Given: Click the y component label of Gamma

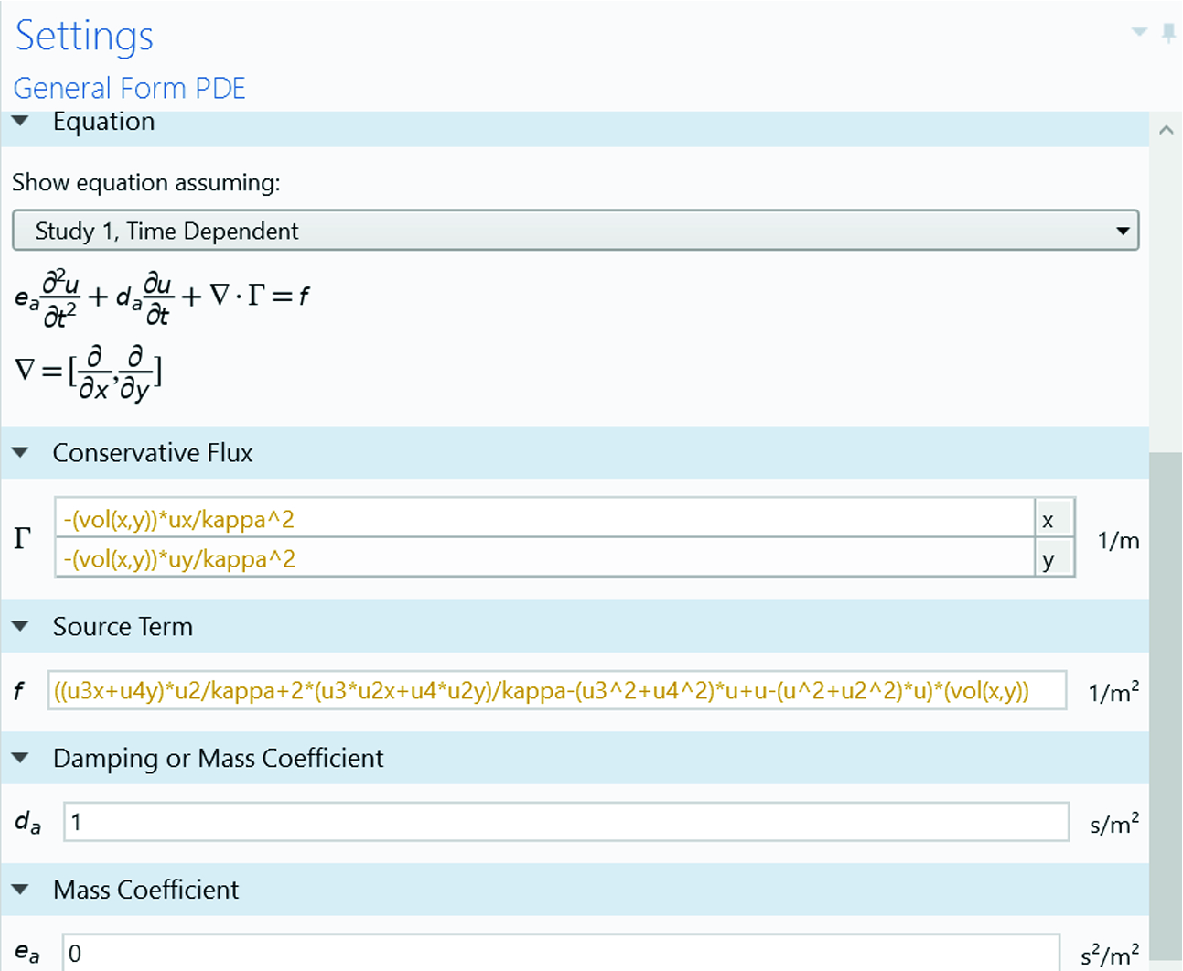Looking at the screenshot, I should (x=1047, y=560).
